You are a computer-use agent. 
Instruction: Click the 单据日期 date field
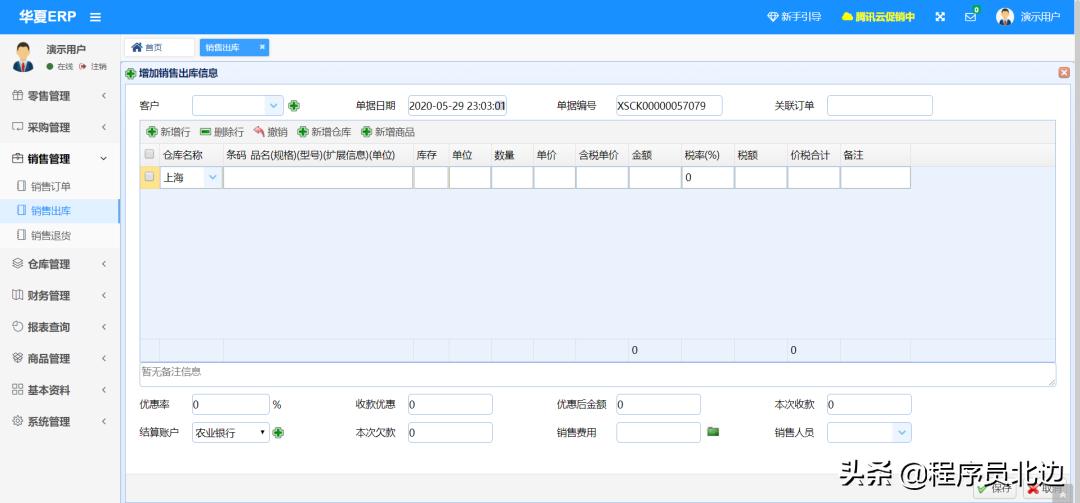pyautogui.click(x=457, y=105)
